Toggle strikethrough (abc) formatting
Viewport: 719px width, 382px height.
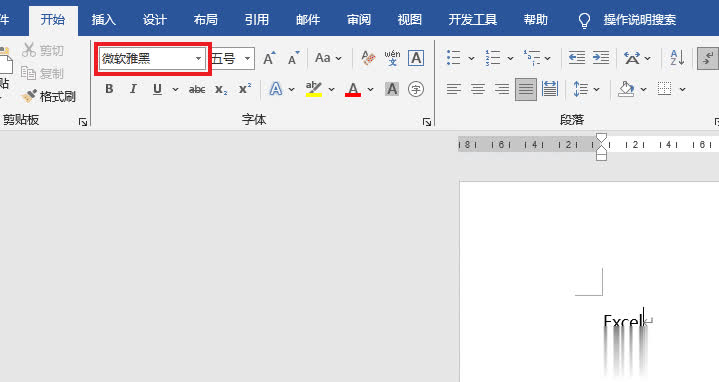tap(197, 89)
